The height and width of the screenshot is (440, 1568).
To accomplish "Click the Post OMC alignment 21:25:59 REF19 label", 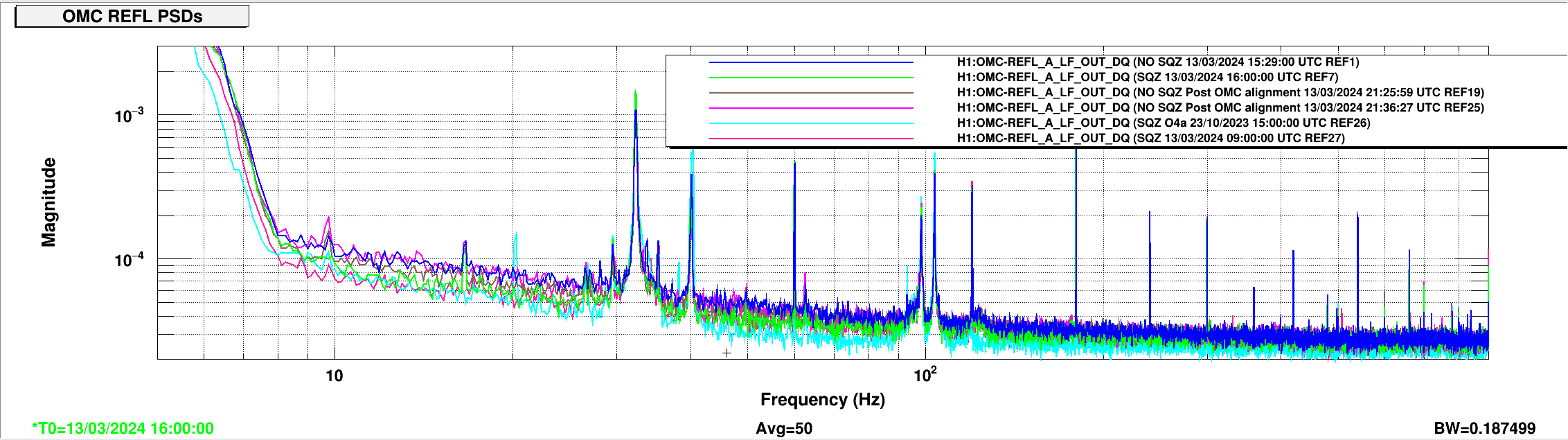I will point(1220,93).
